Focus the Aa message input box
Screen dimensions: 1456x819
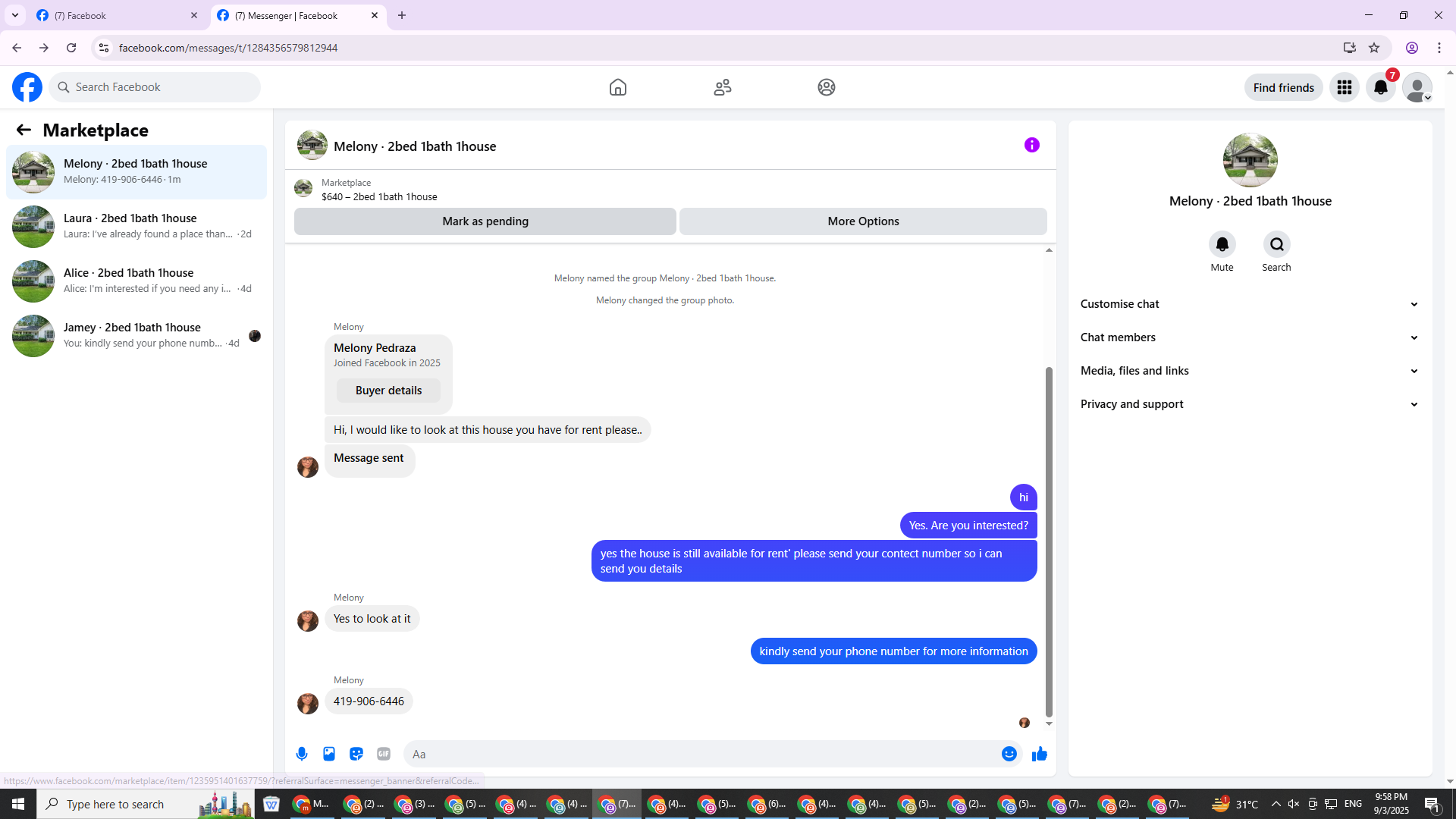click(701, 754)
